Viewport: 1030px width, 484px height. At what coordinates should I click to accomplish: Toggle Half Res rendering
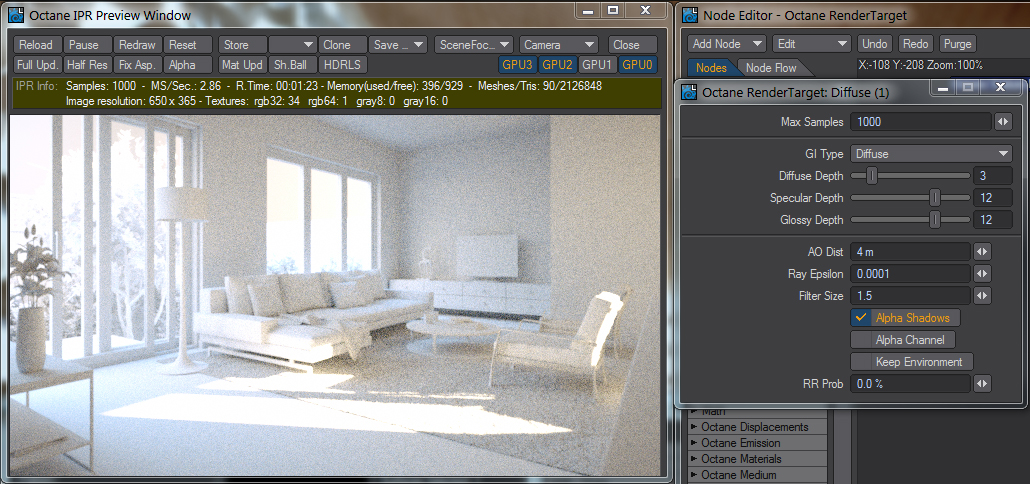[88, 65]
